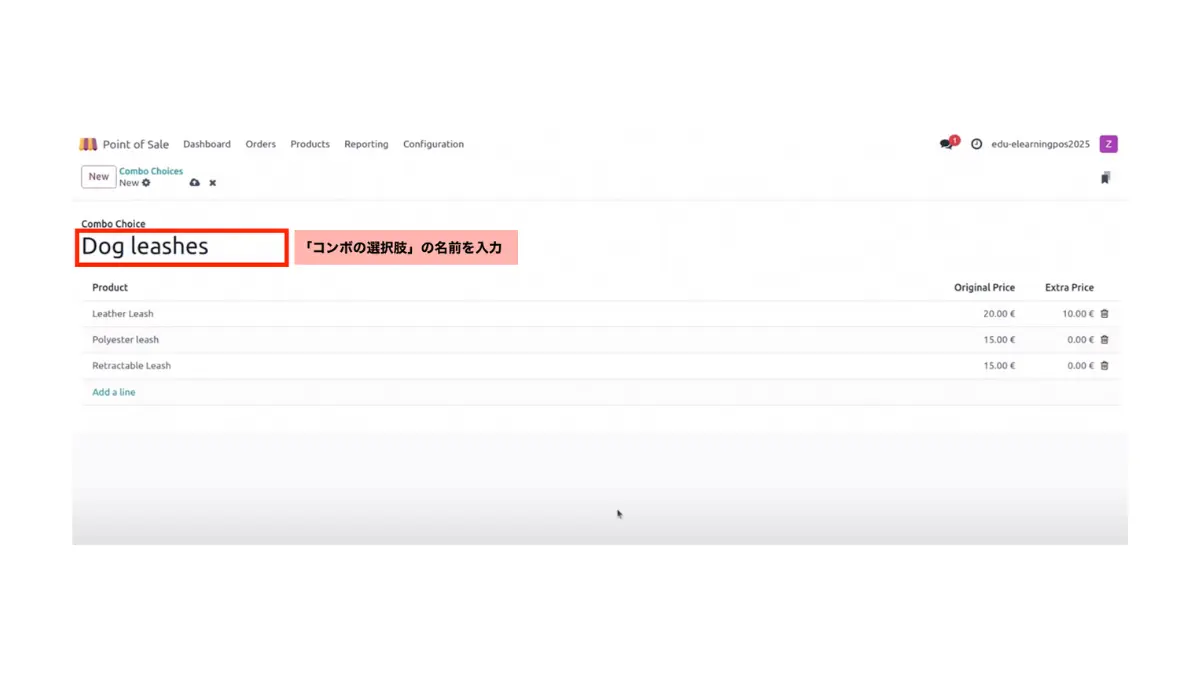Open the activities clock icon
This screenshot has width=1200, height=675.
point(976,144)
